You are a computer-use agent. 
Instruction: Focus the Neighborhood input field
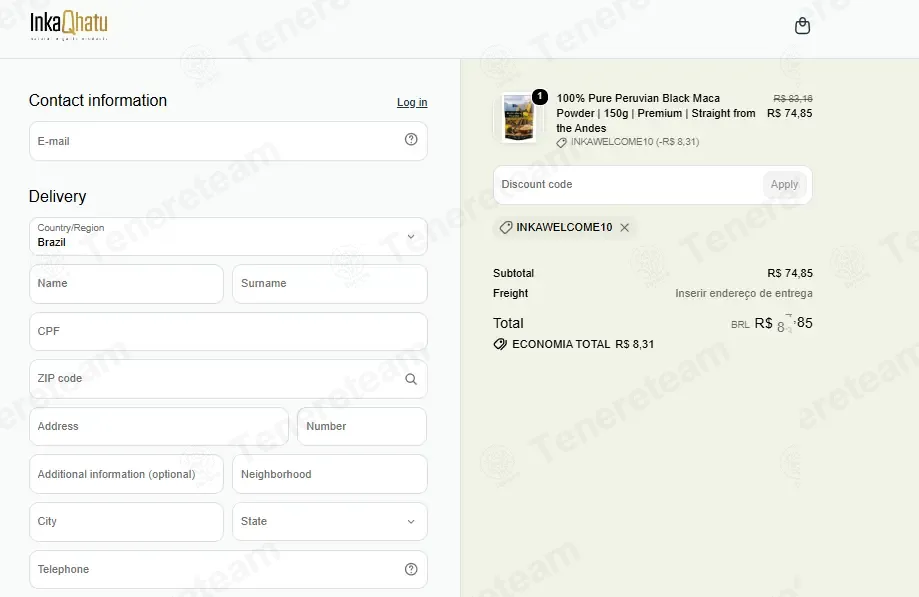[x=330, y=474]
